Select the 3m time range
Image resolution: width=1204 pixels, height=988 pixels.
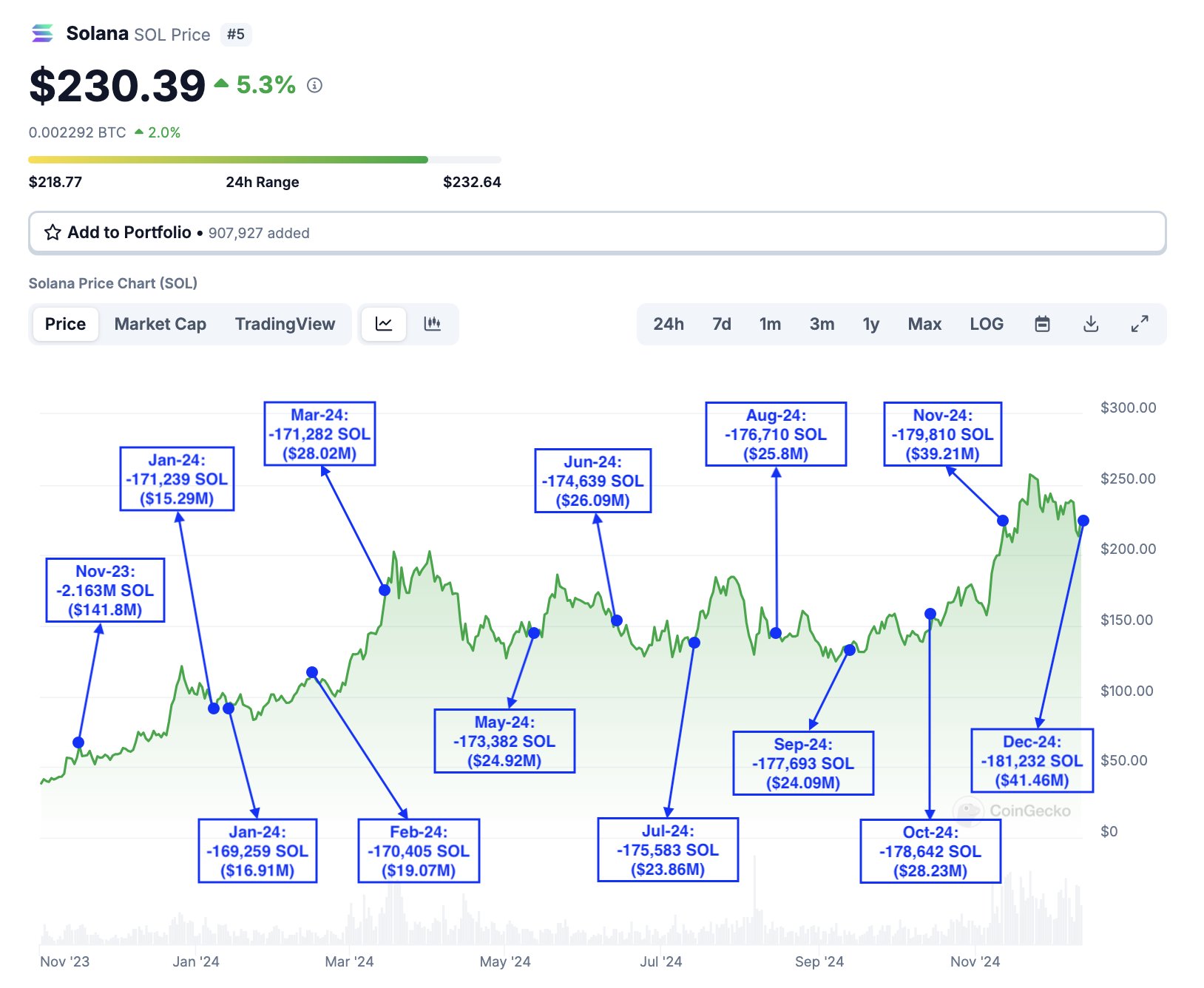coord(822,324)
